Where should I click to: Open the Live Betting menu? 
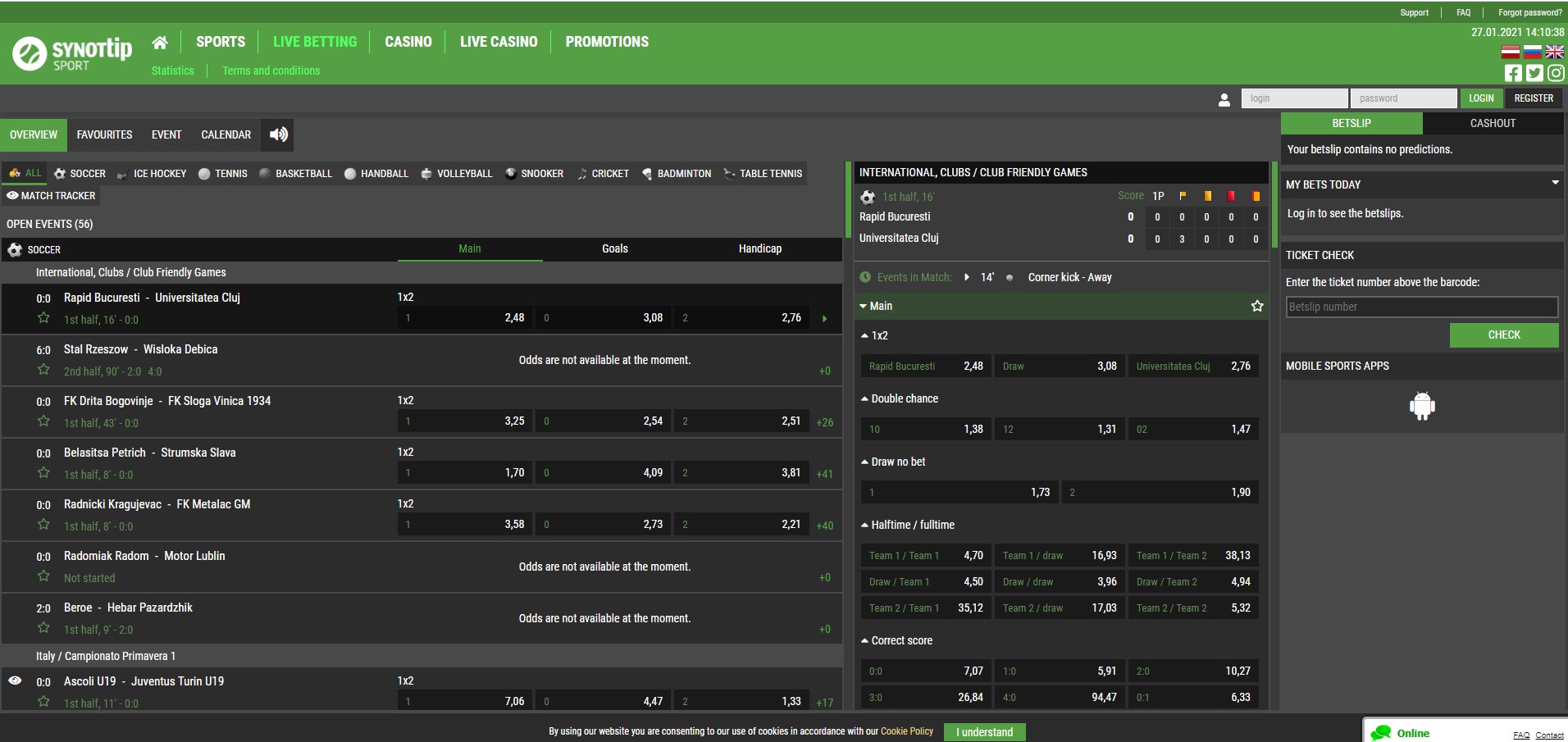click(x=315, y=42)
